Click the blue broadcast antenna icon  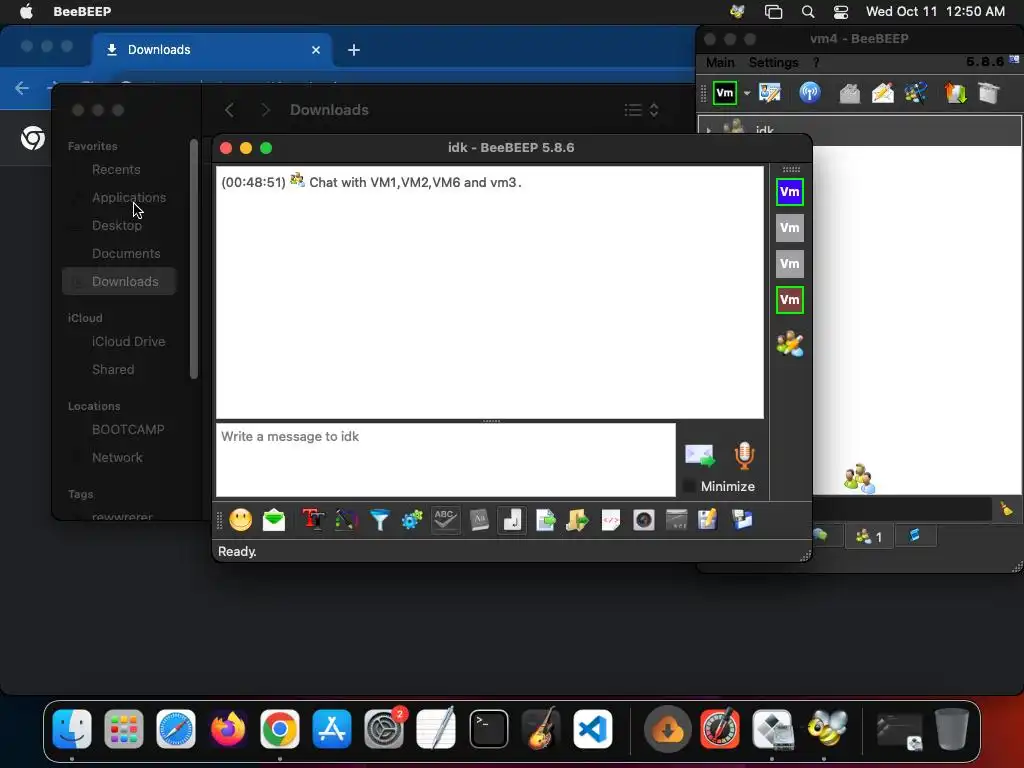[x=810, y=93]
